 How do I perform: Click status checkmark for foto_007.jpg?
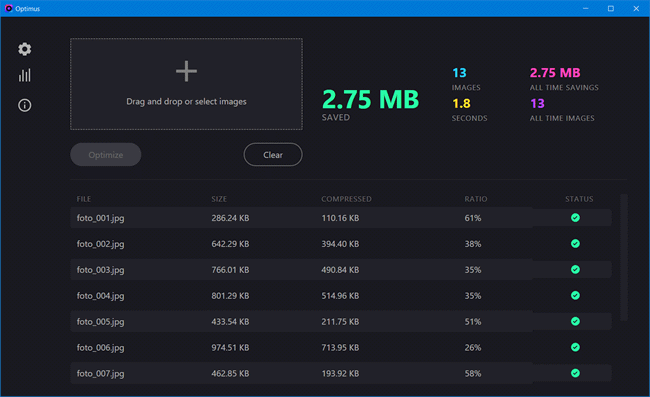coord(575,373)
